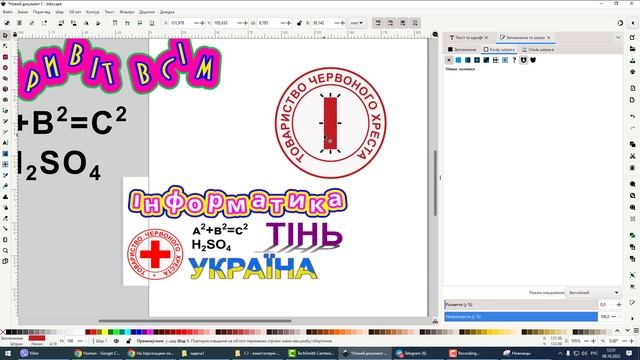Show hidden system tray icons chevron

pyautogui.click(x=560, y=353)
